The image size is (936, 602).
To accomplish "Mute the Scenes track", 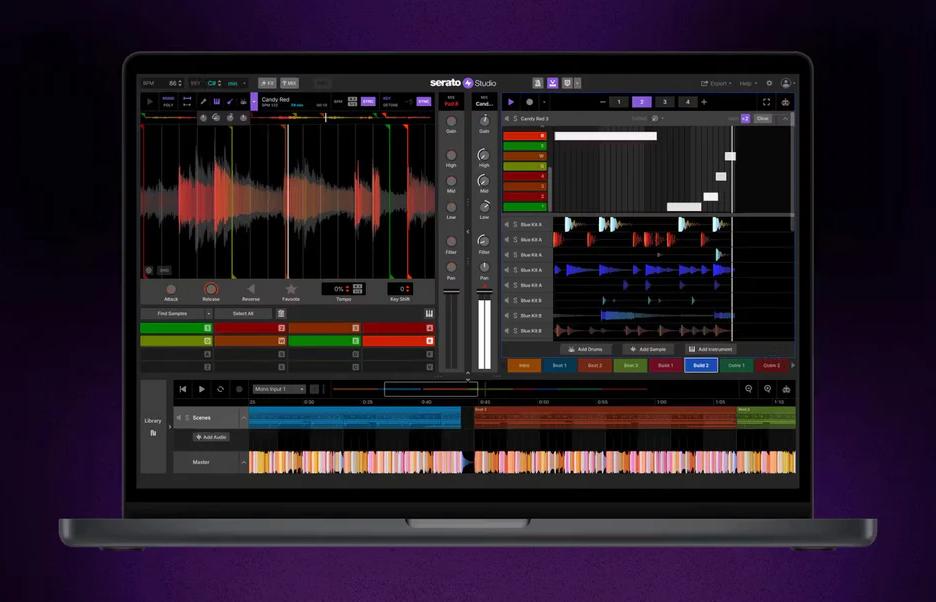I will click(x=178, y=417).
